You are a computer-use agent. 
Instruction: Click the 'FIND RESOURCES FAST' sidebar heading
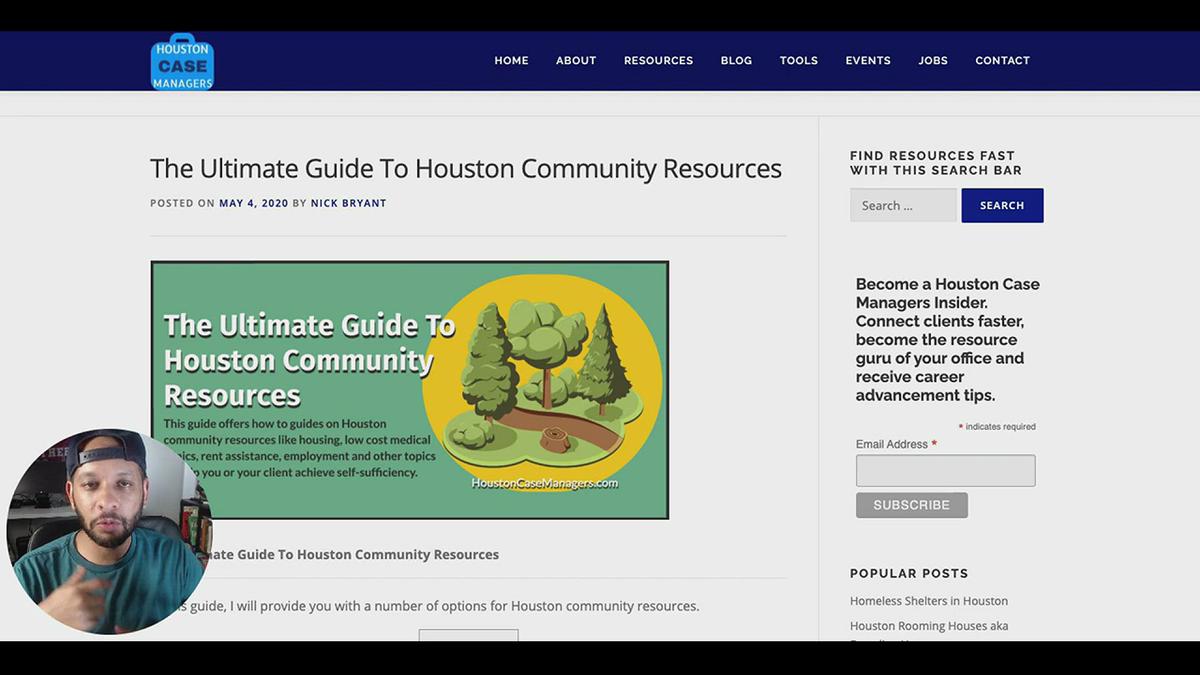pyautogui.click(x=936, y=163)
